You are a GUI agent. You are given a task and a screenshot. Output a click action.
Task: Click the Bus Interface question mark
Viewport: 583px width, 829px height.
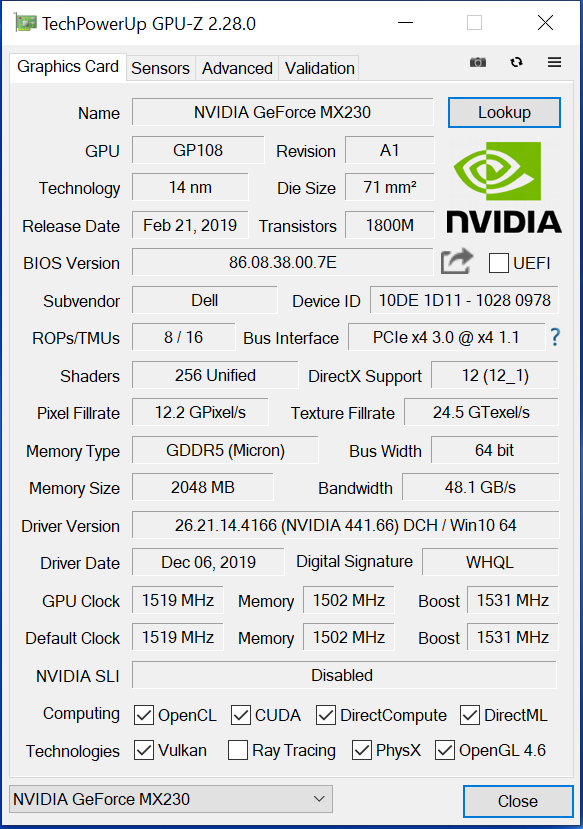555,337
